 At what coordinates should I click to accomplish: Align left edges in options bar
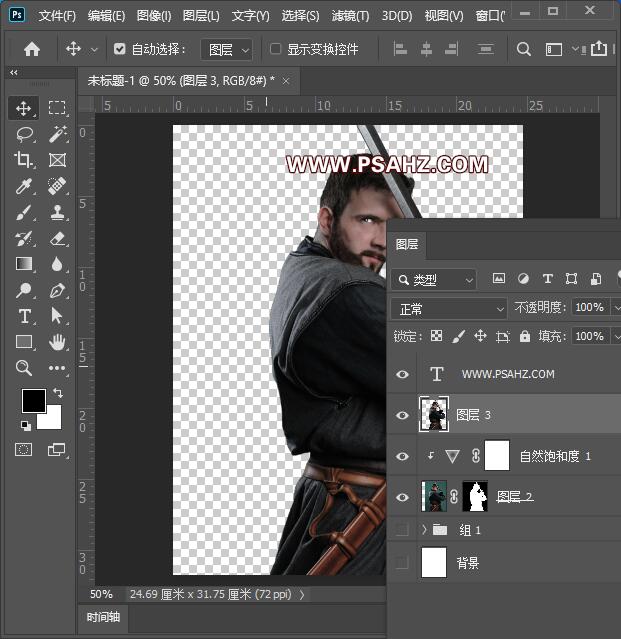tap(400, 49)
